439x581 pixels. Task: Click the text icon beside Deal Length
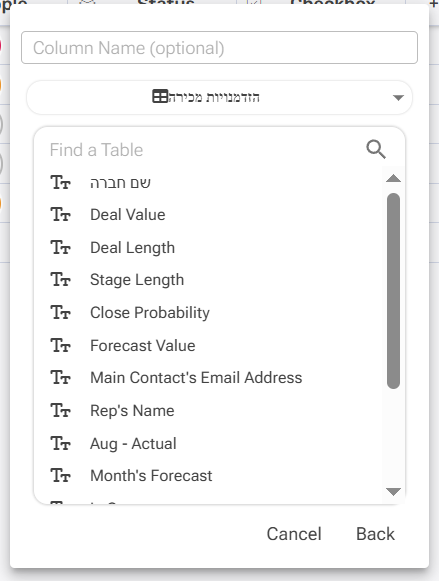60,248
